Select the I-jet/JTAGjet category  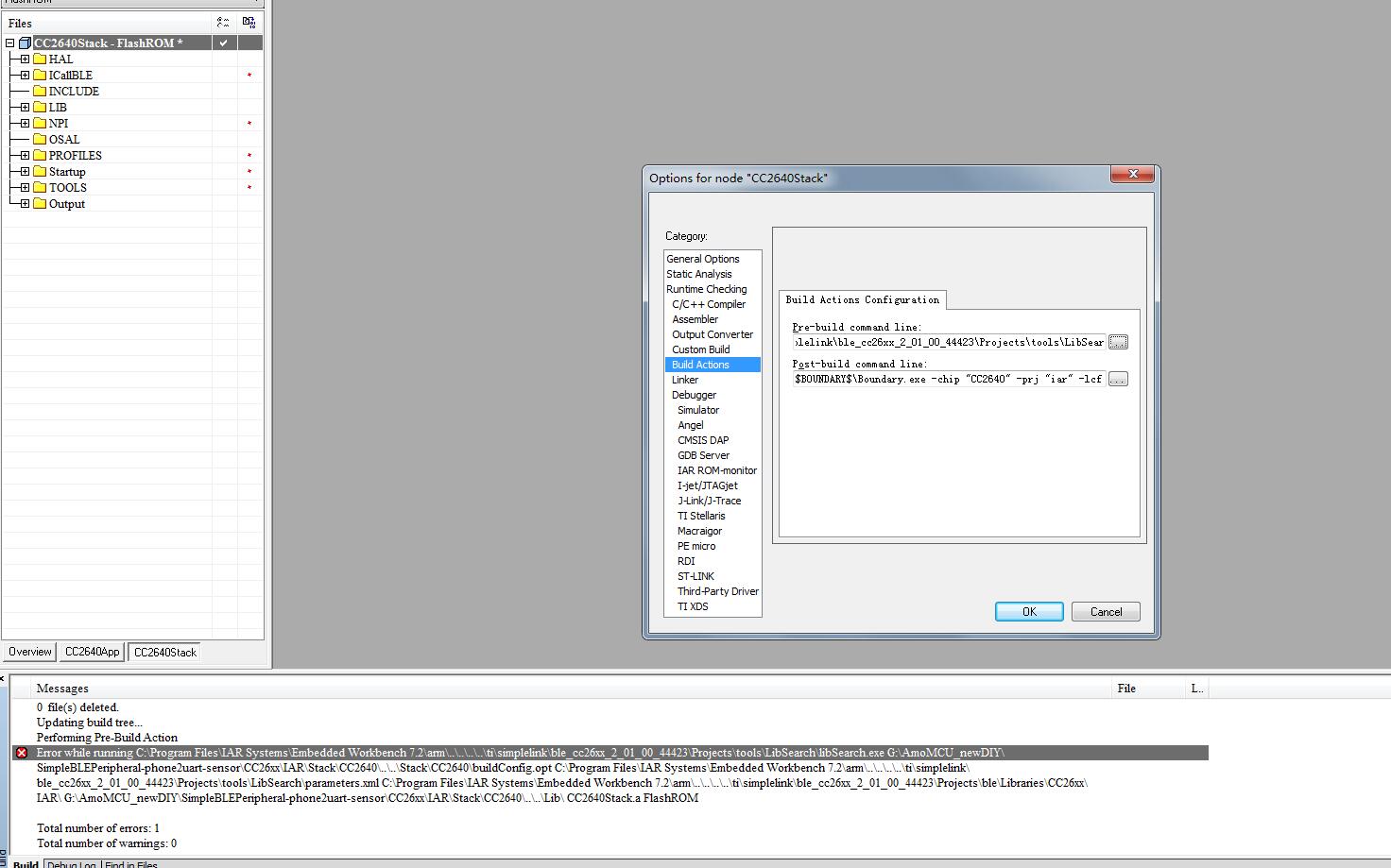[x=708, y=485]
